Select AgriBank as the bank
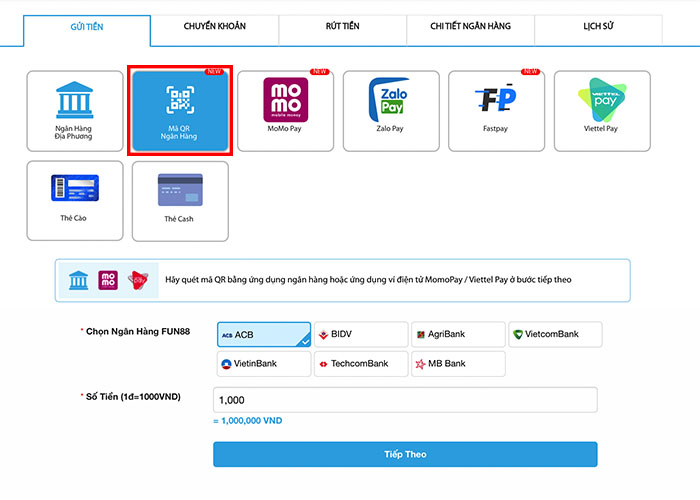Screen dimensions: 700x500 pyautogui.click(x=458, y=334)
